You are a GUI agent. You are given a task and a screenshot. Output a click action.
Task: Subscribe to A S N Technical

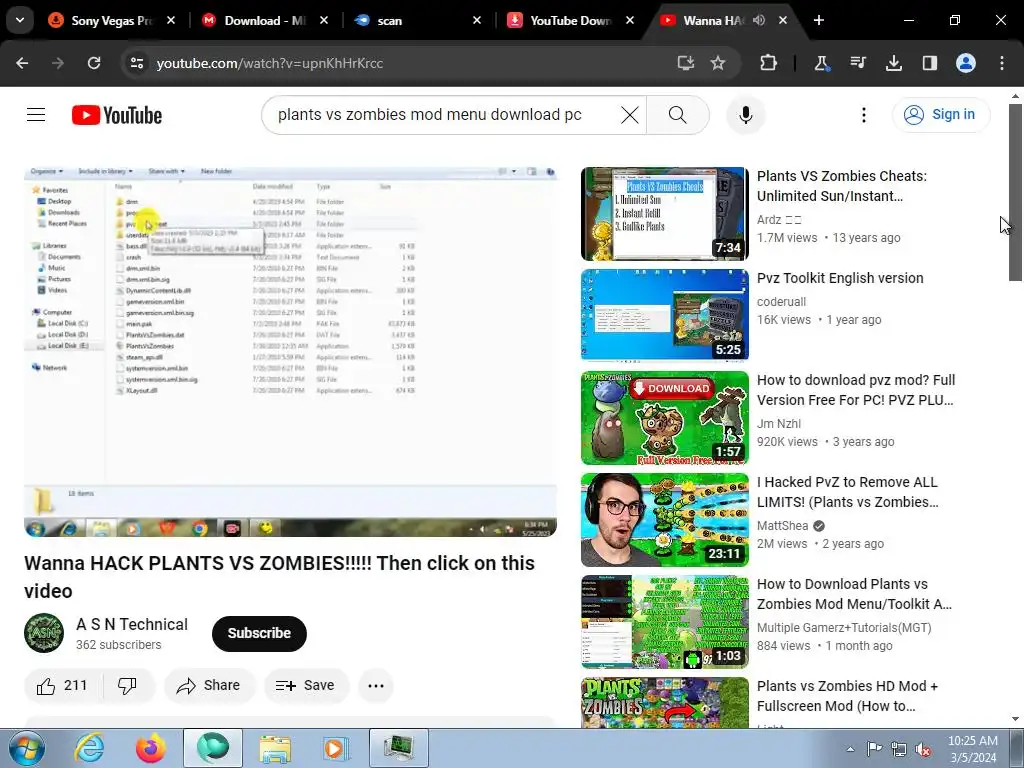259,633
